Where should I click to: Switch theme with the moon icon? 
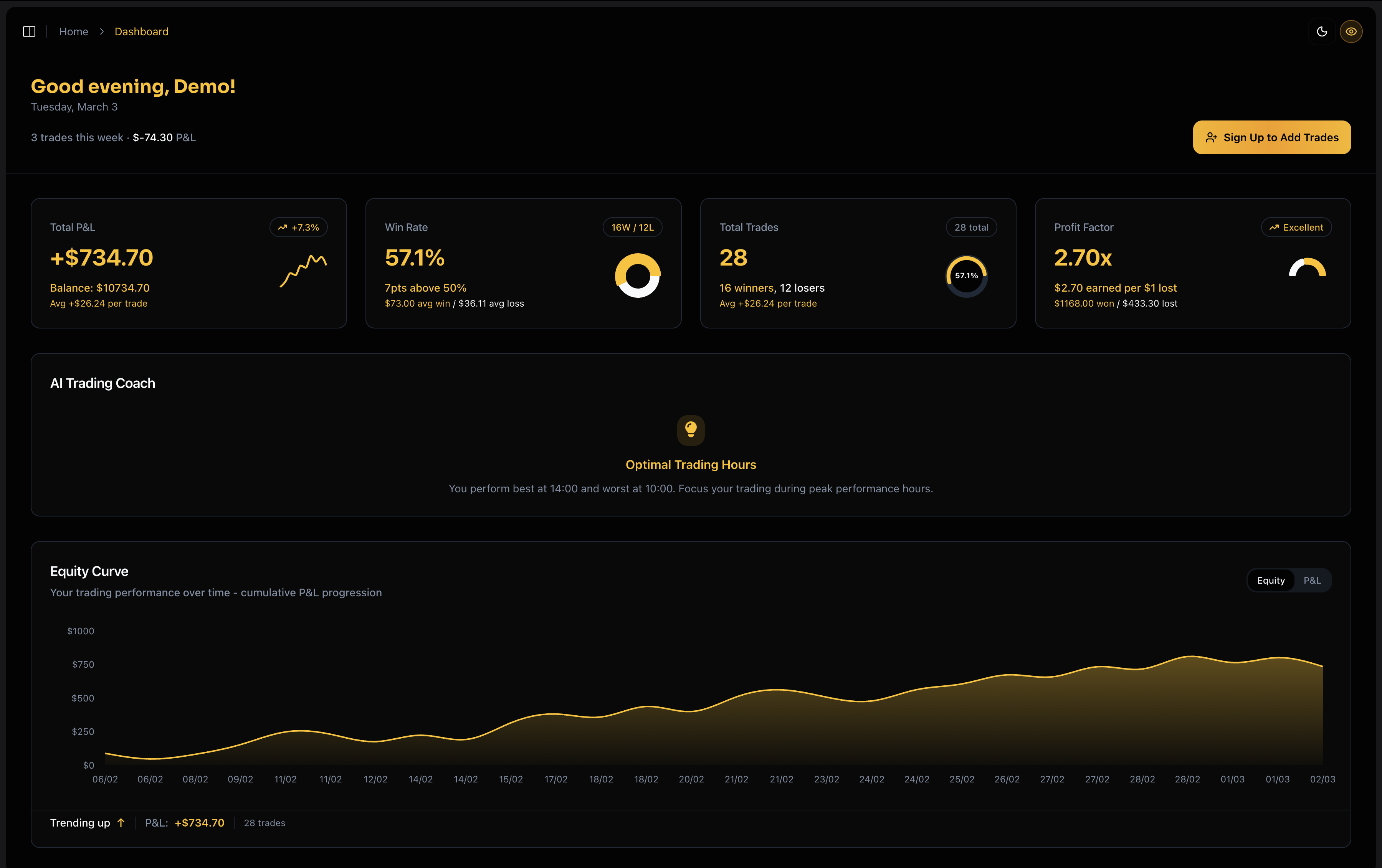[x=1322, y=31]
